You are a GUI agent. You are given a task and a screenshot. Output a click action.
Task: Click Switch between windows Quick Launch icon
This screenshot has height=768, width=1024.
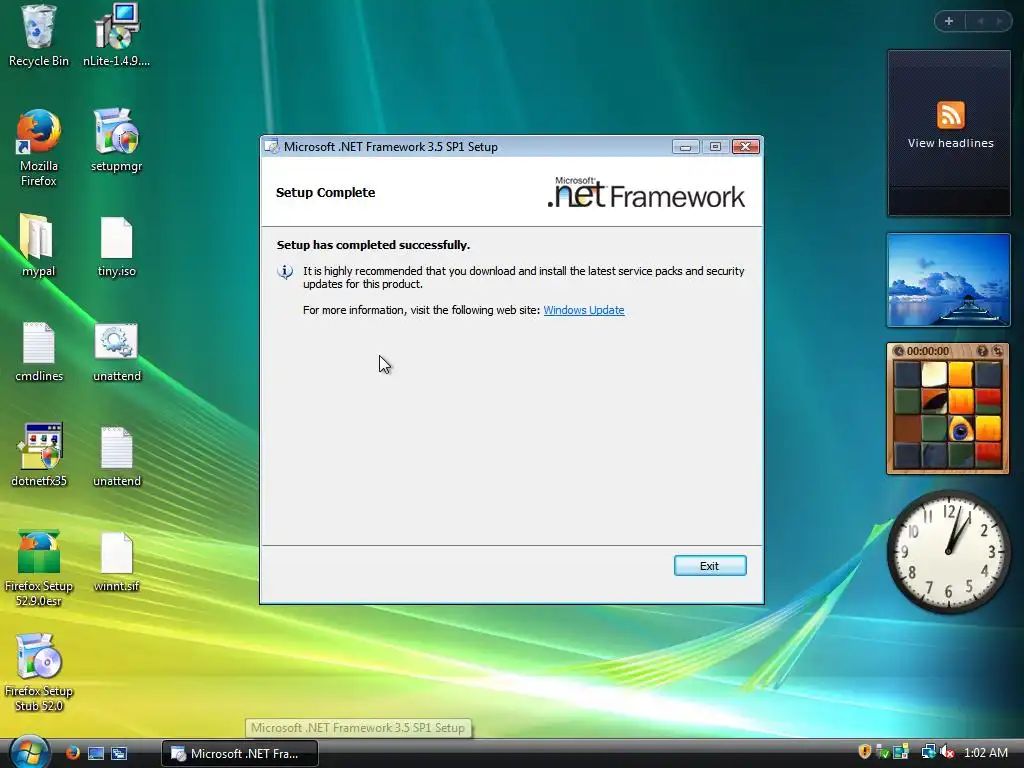tap(119, 753)
